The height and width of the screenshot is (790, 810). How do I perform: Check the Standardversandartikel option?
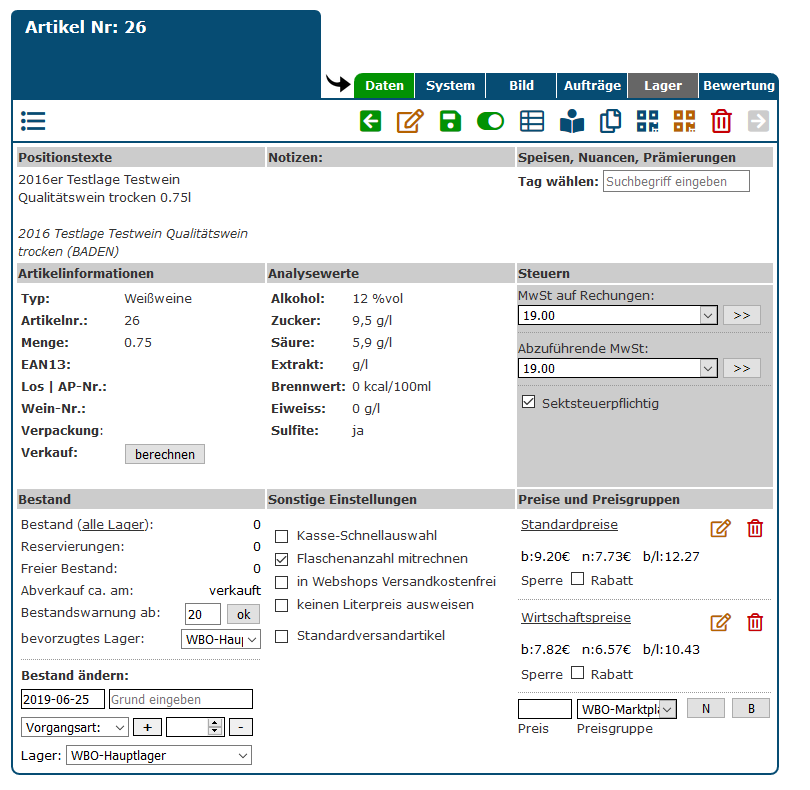coord(282,636)
